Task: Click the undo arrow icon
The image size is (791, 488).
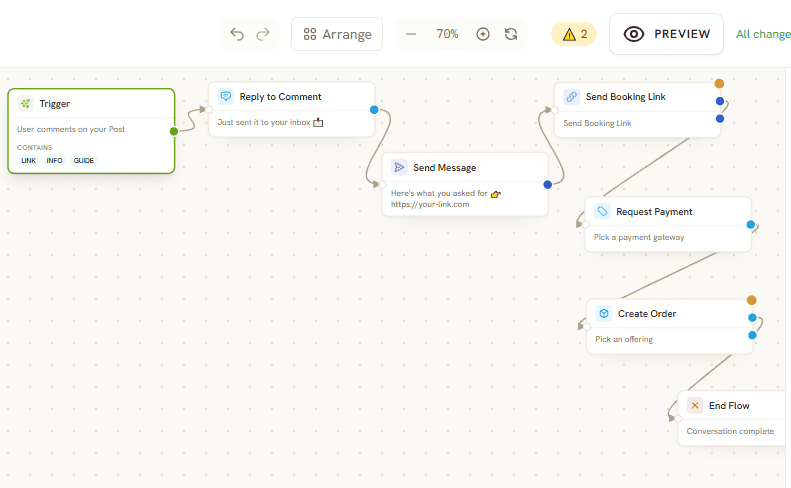Action: (237, 34)
